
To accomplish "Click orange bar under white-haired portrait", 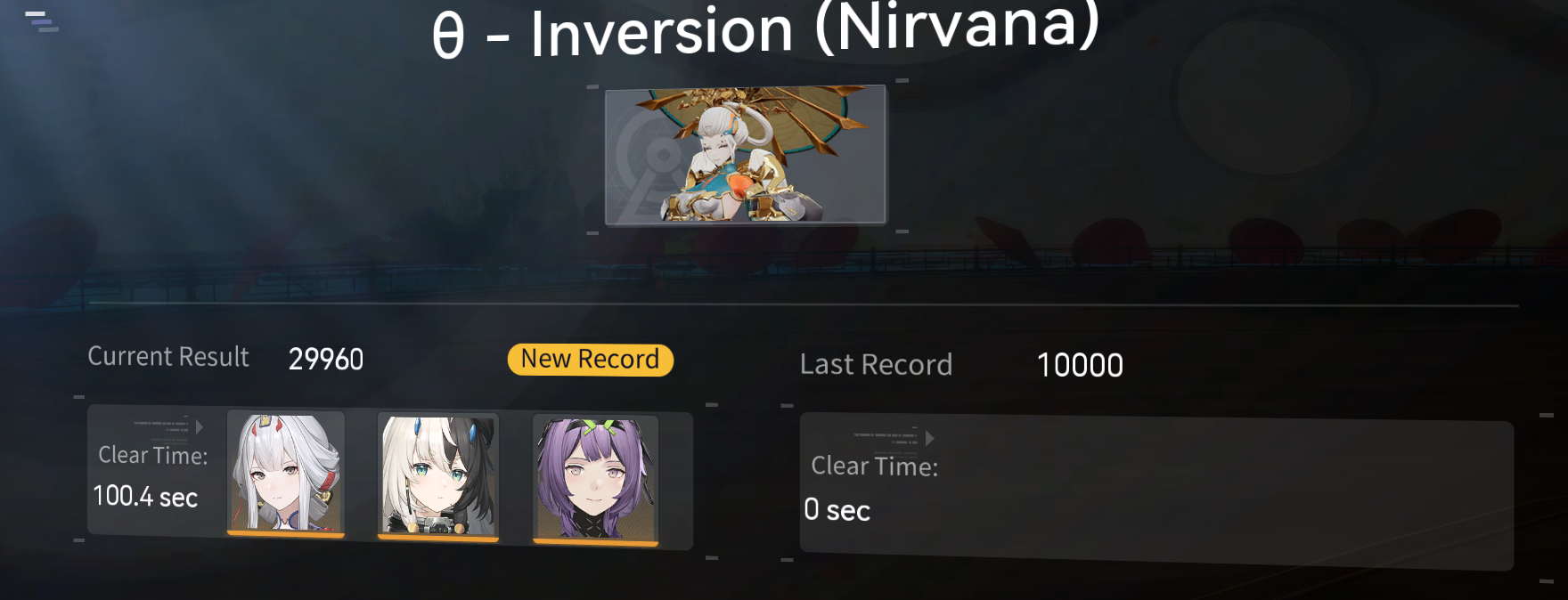I will click(x=286, y=534).
